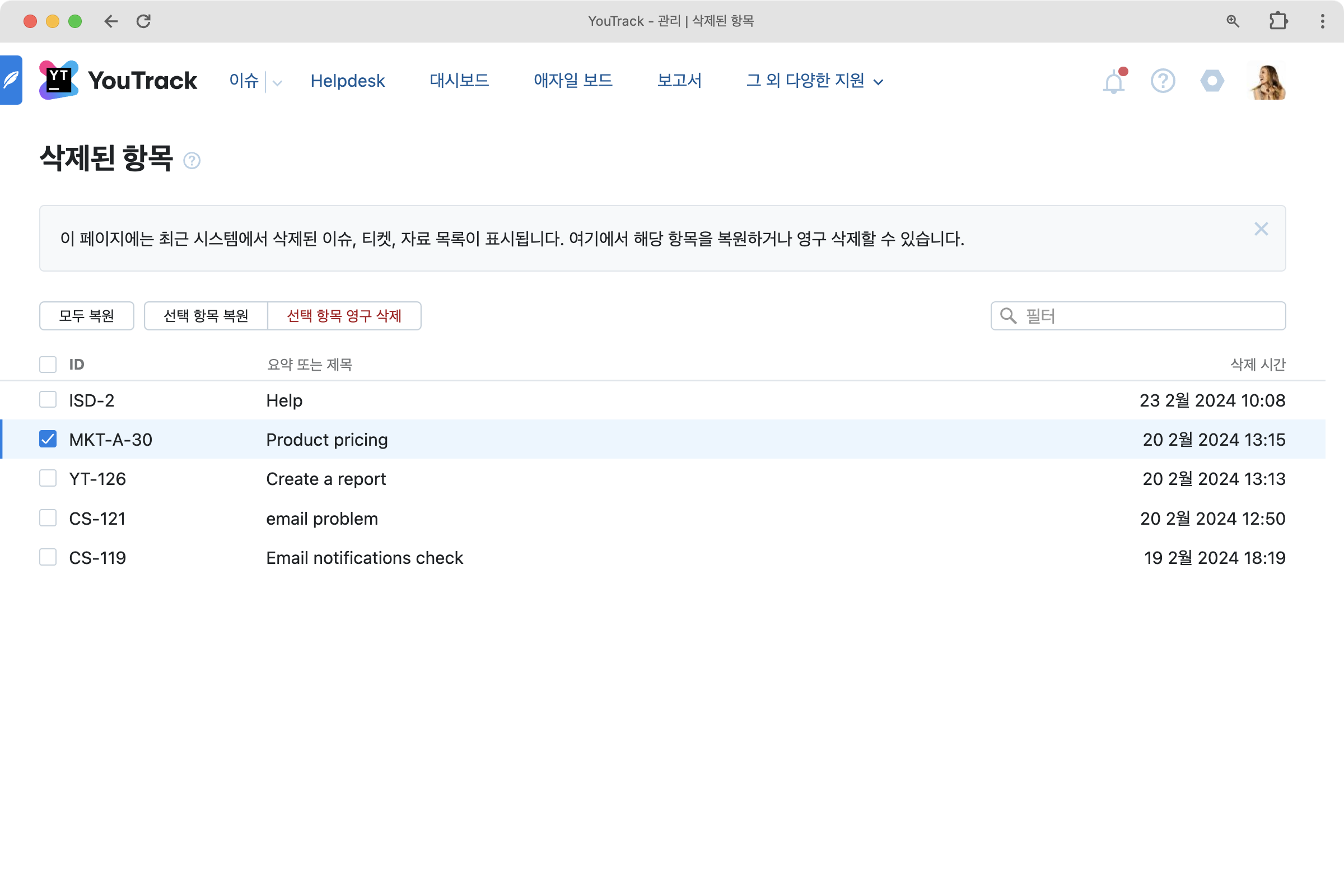Click the browser zoom magnifier icon
This screenshot has width=1344, height=896.
pos(1233,21)
